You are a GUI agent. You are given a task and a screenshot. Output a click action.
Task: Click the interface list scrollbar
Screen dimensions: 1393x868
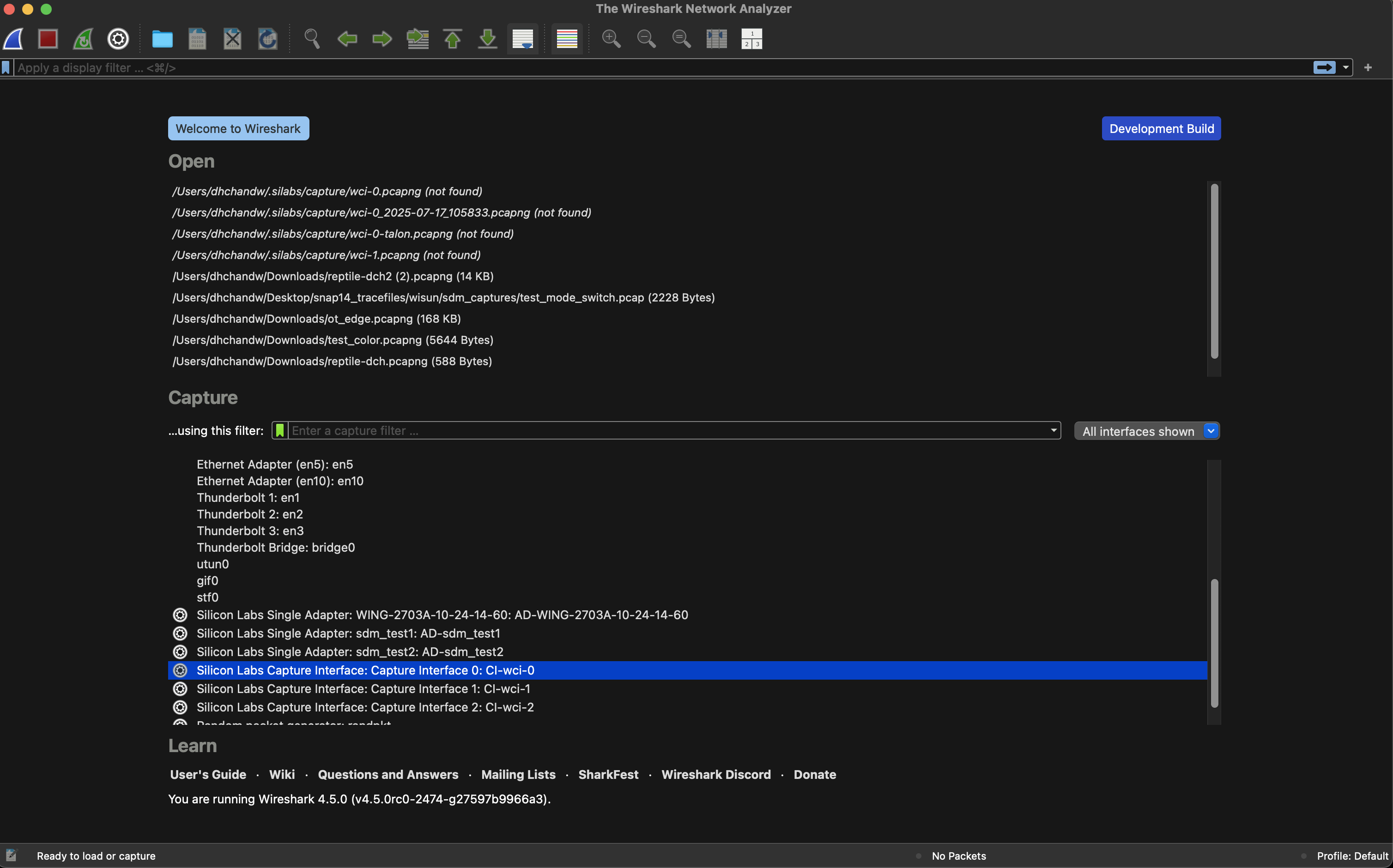click(1214, 643)
